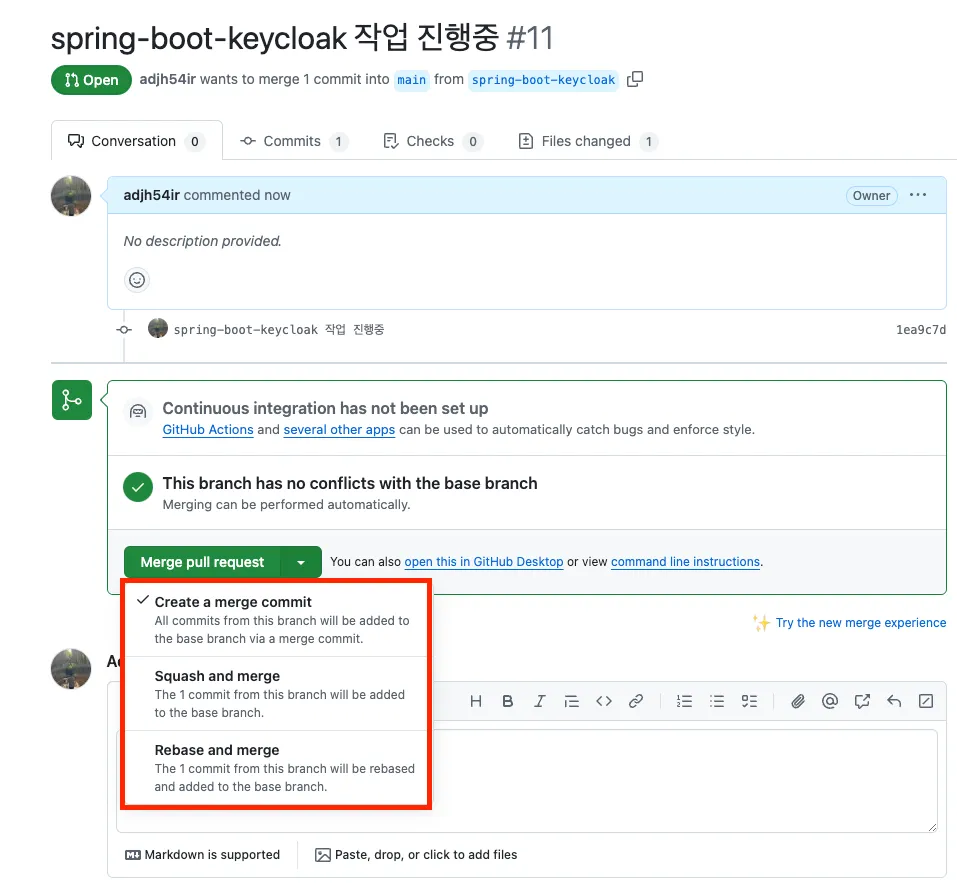Open the slash commands icon

click(926, 701)
